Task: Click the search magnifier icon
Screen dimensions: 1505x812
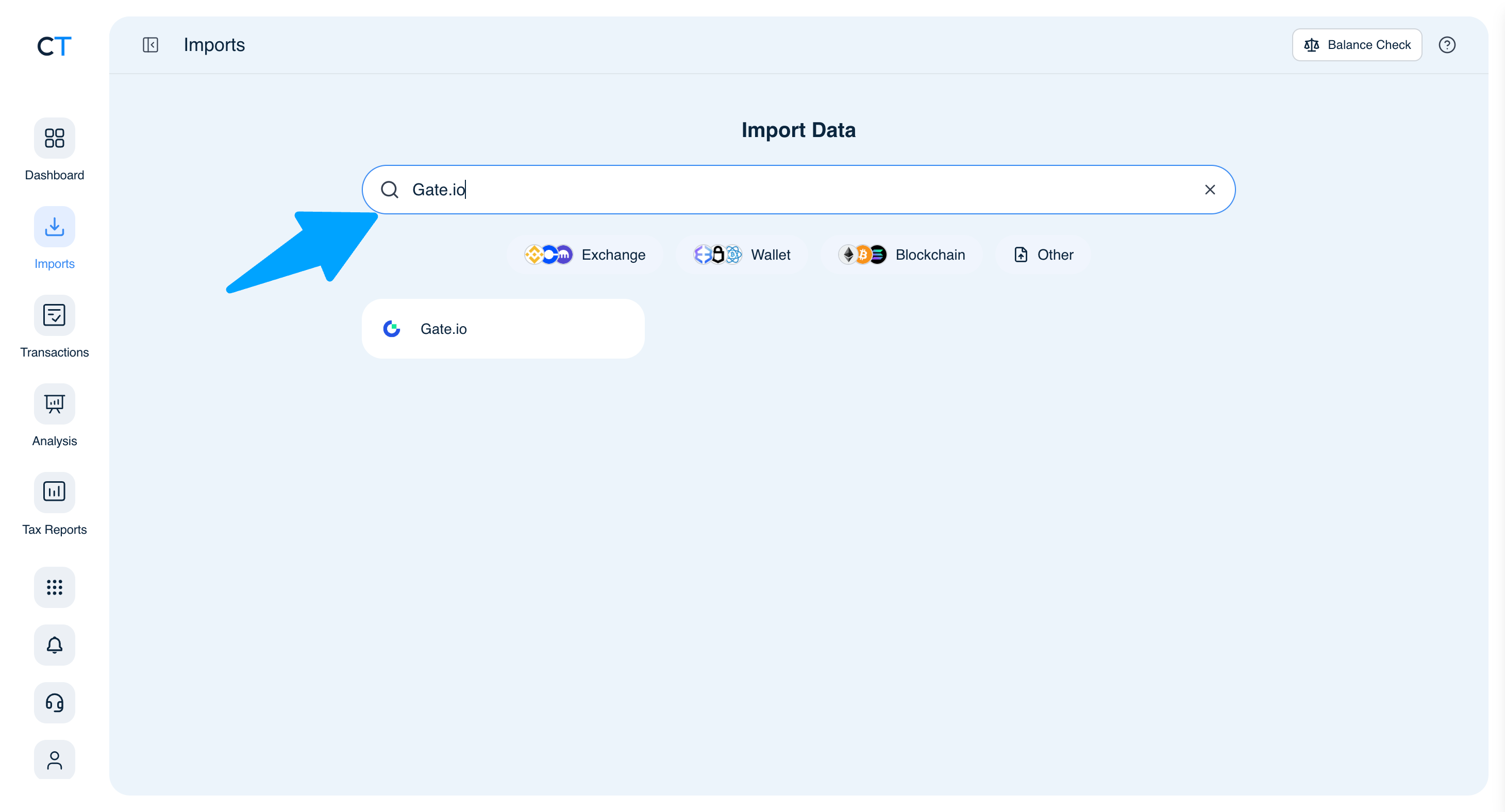Action: click(390, 190)
